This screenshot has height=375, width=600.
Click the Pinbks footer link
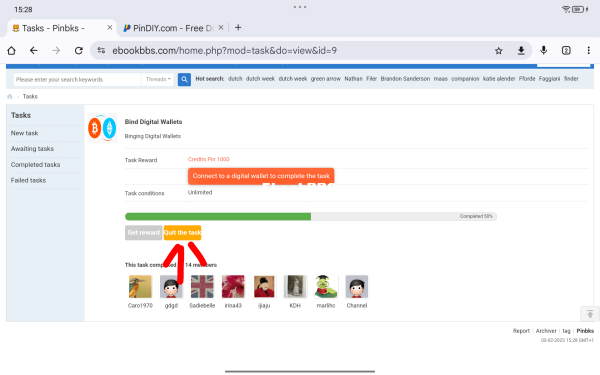click(x=585, y=331)
